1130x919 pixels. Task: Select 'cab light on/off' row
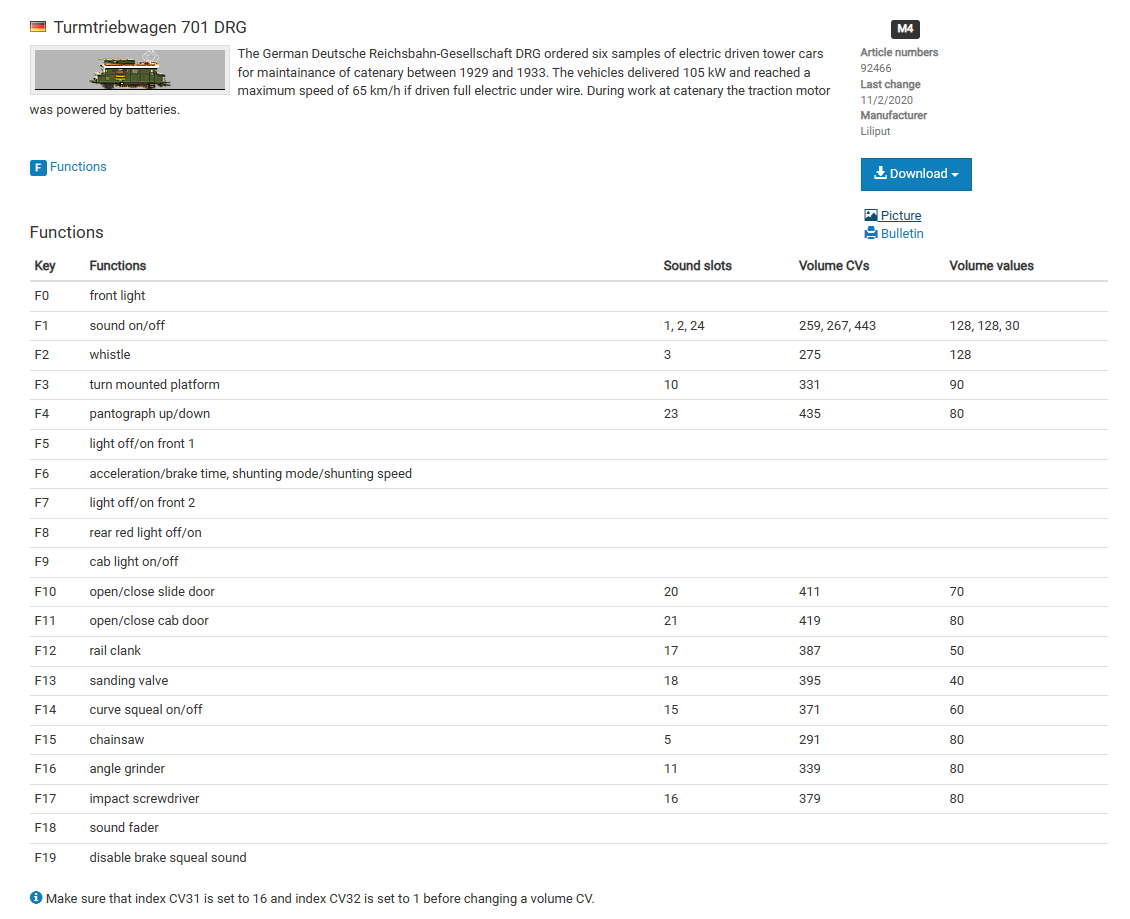[569, 562]
